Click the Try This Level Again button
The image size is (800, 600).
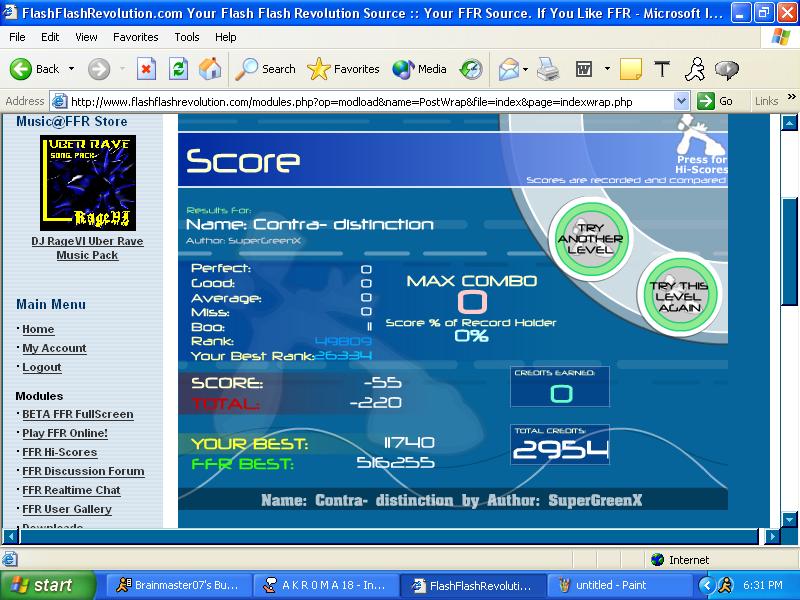pos(679,296)
